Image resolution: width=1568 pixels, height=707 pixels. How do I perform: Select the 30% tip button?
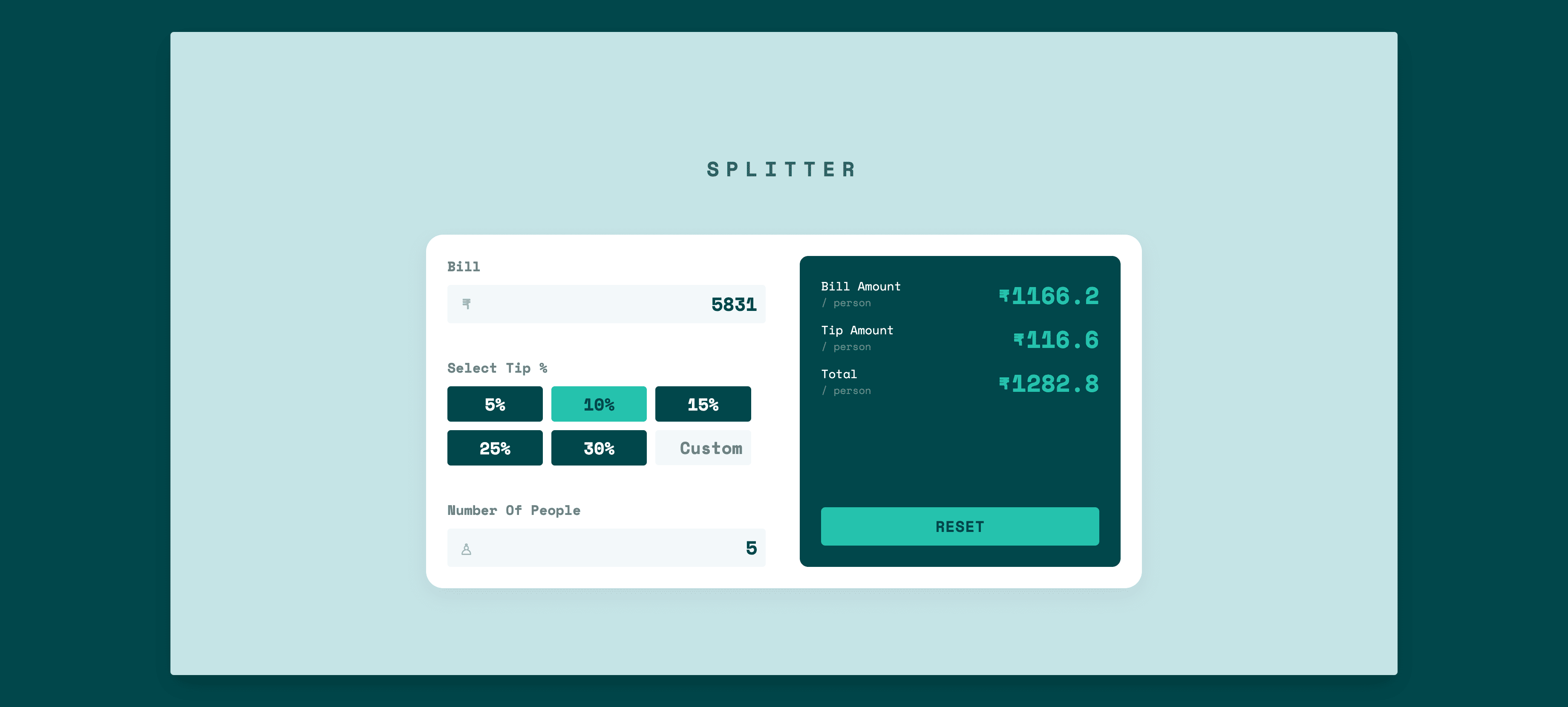tap(599, 447)
